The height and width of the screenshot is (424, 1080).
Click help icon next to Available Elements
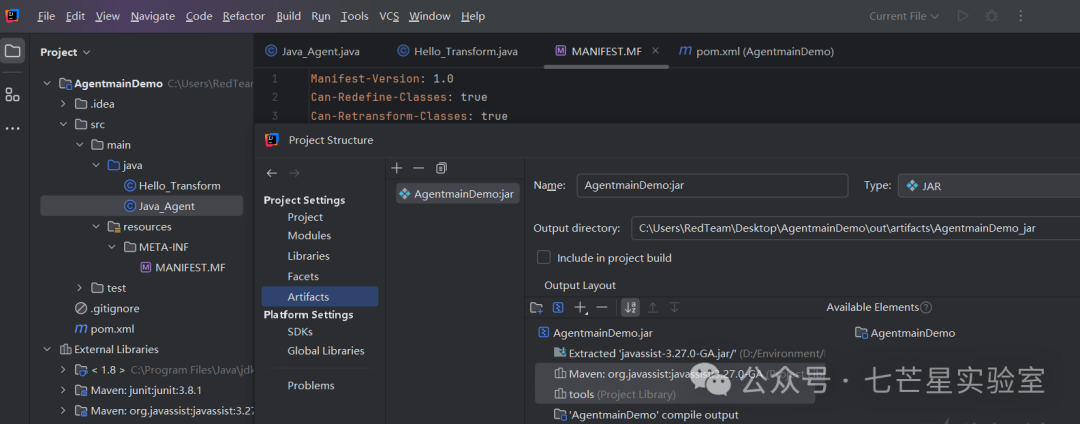(x=926, y=308)
